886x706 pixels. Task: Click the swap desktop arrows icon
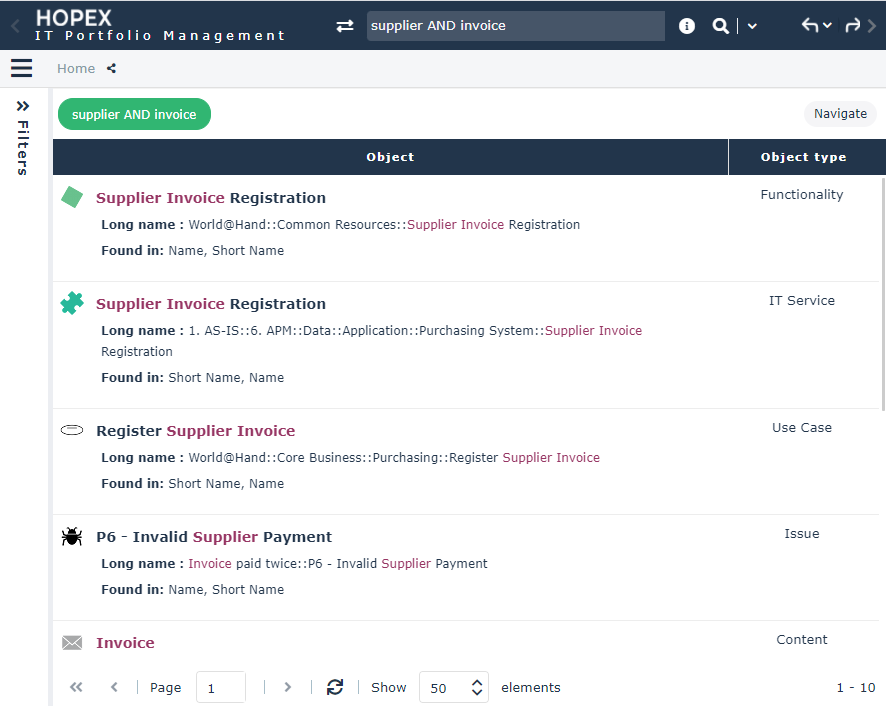345,26
